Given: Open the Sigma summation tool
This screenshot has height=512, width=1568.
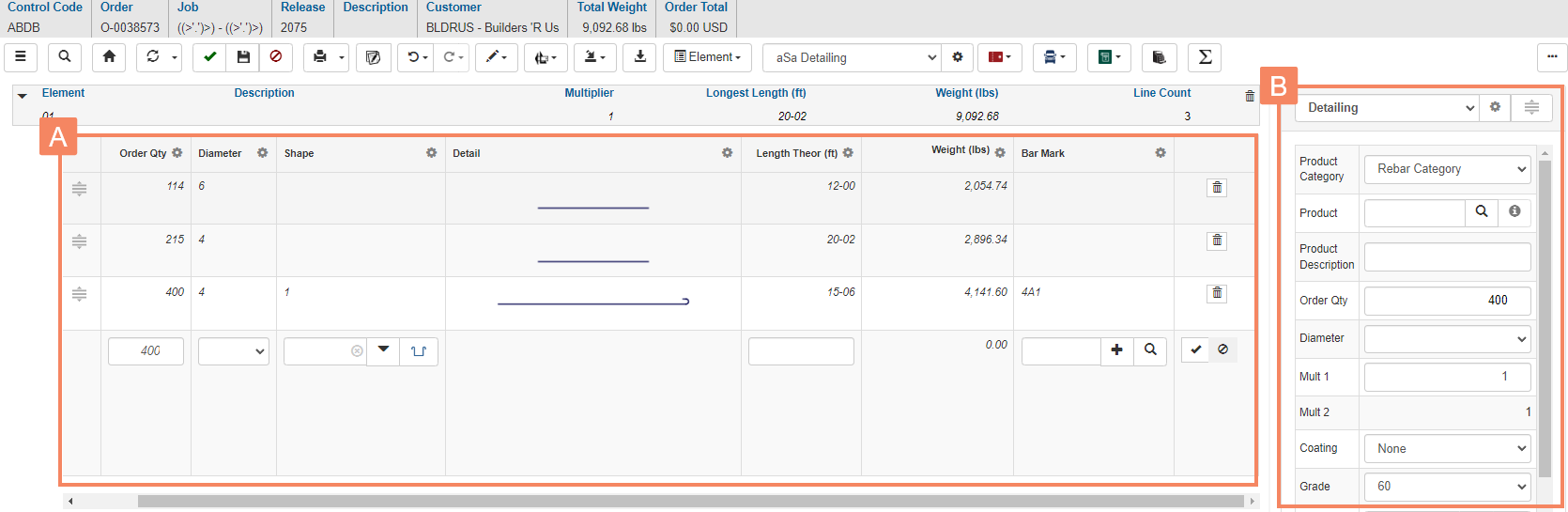Looking at the screenshot, I should click(1205, 57).
